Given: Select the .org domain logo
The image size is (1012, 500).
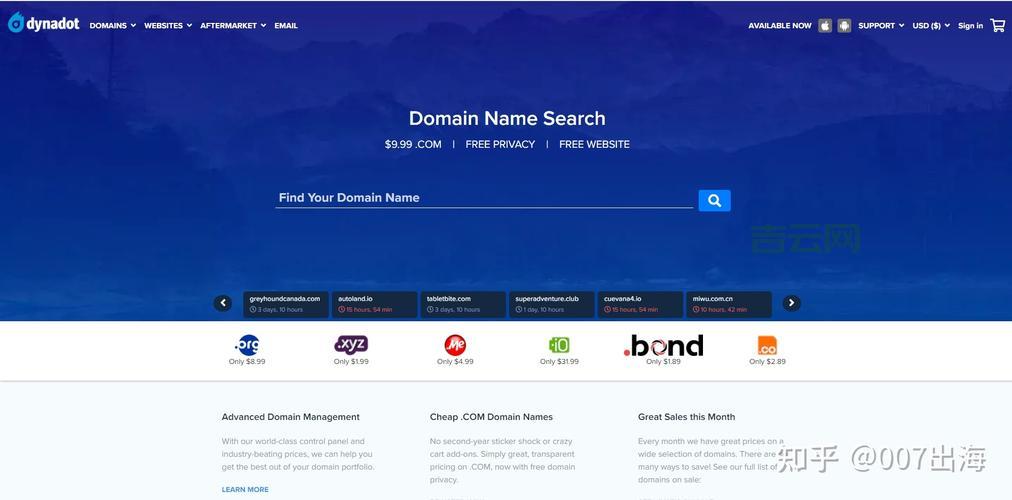Looking at the screenshot, I should click(x=247, y=345).
